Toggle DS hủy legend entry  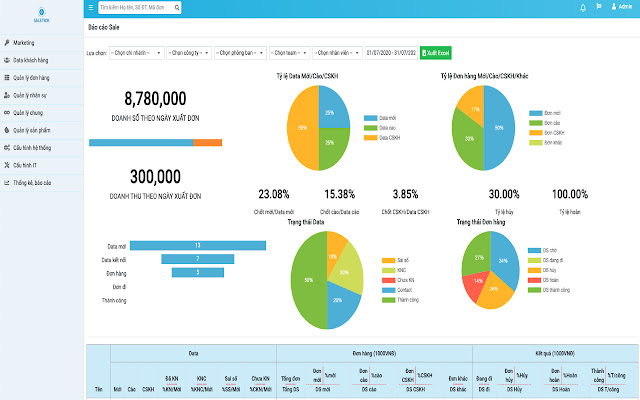coord(542,270)
